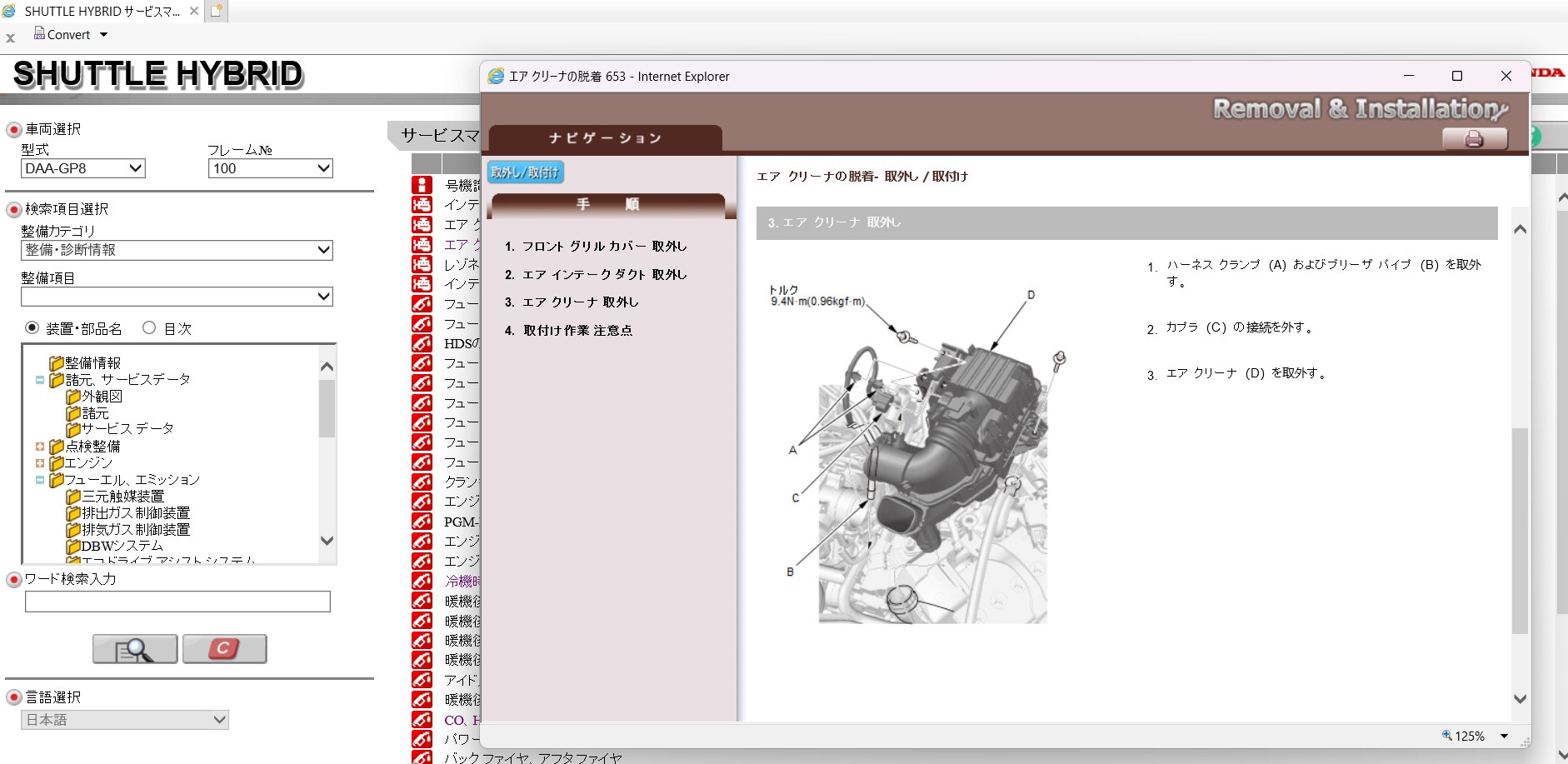The width and height of the screenshot is (1568, 764).
Task: Click the magnifier search button icon
Action: click(135, 649)
